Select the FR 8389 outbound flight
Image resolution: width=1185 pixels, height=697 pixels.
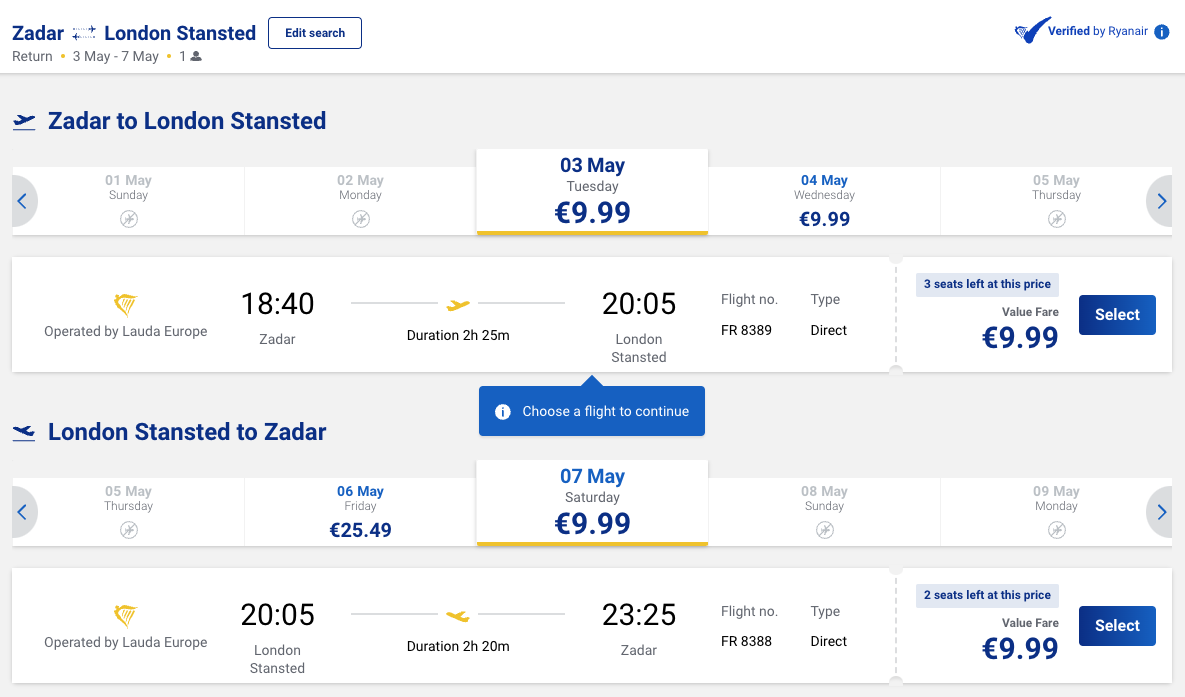[1117, 315]
